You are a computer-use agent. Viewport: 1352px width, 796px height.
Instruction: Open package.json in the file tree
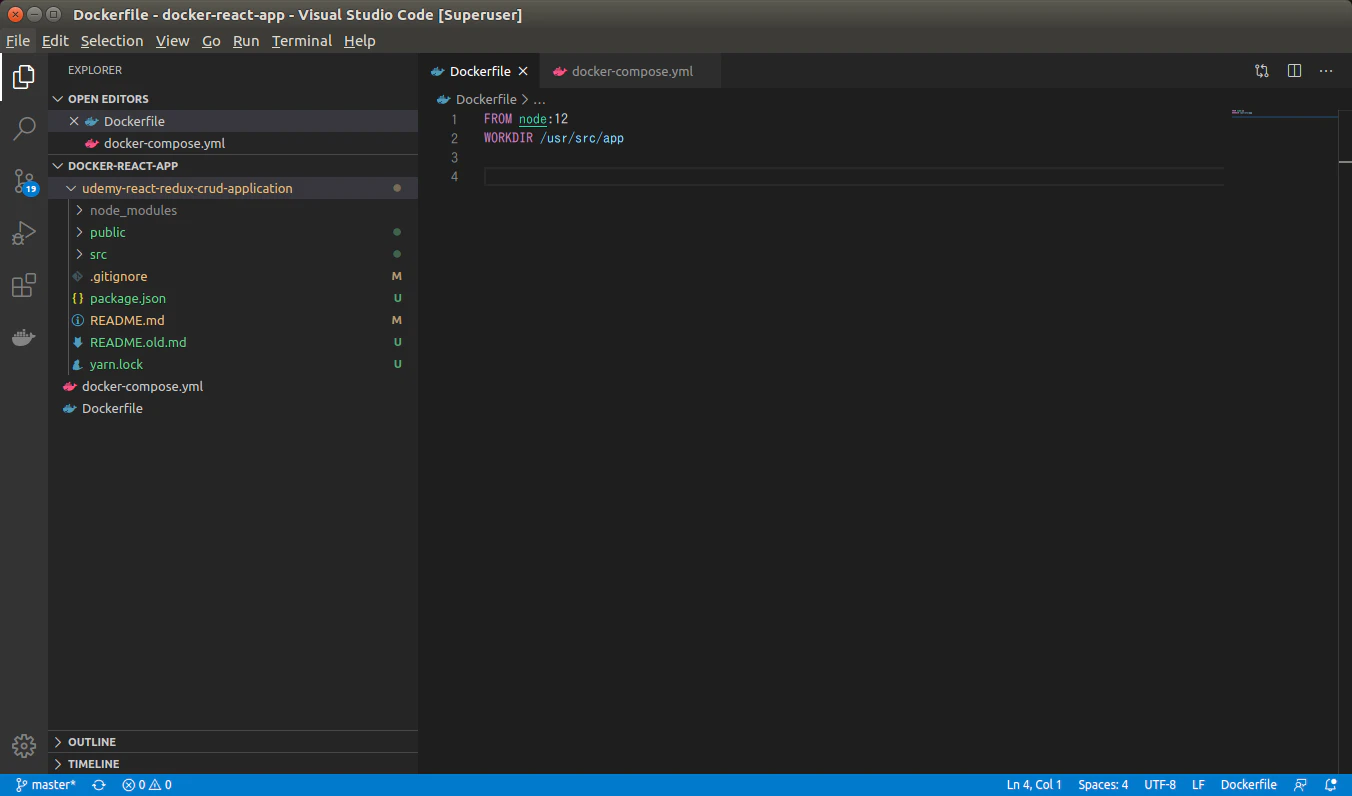click(x=233, y=298)
